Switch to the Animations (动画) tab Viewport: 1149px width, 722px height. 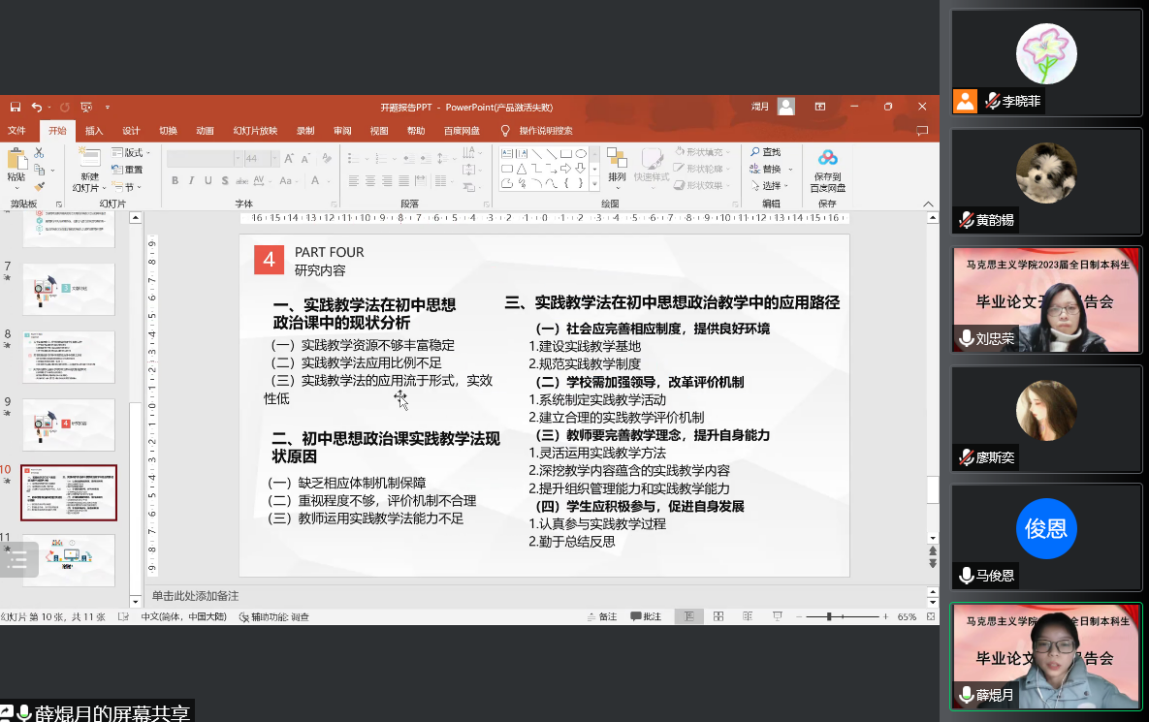(205, 131)
